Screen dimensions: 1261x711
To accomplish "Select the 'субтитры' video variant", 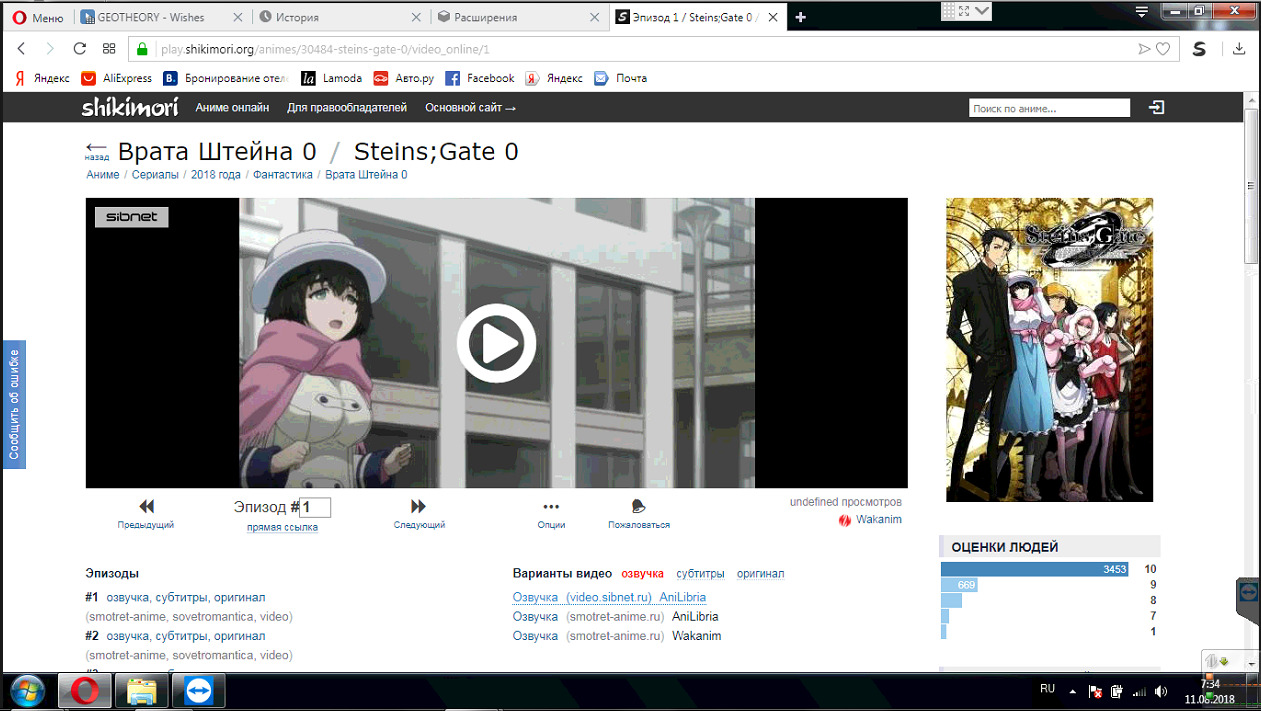I will click(700, 574).
